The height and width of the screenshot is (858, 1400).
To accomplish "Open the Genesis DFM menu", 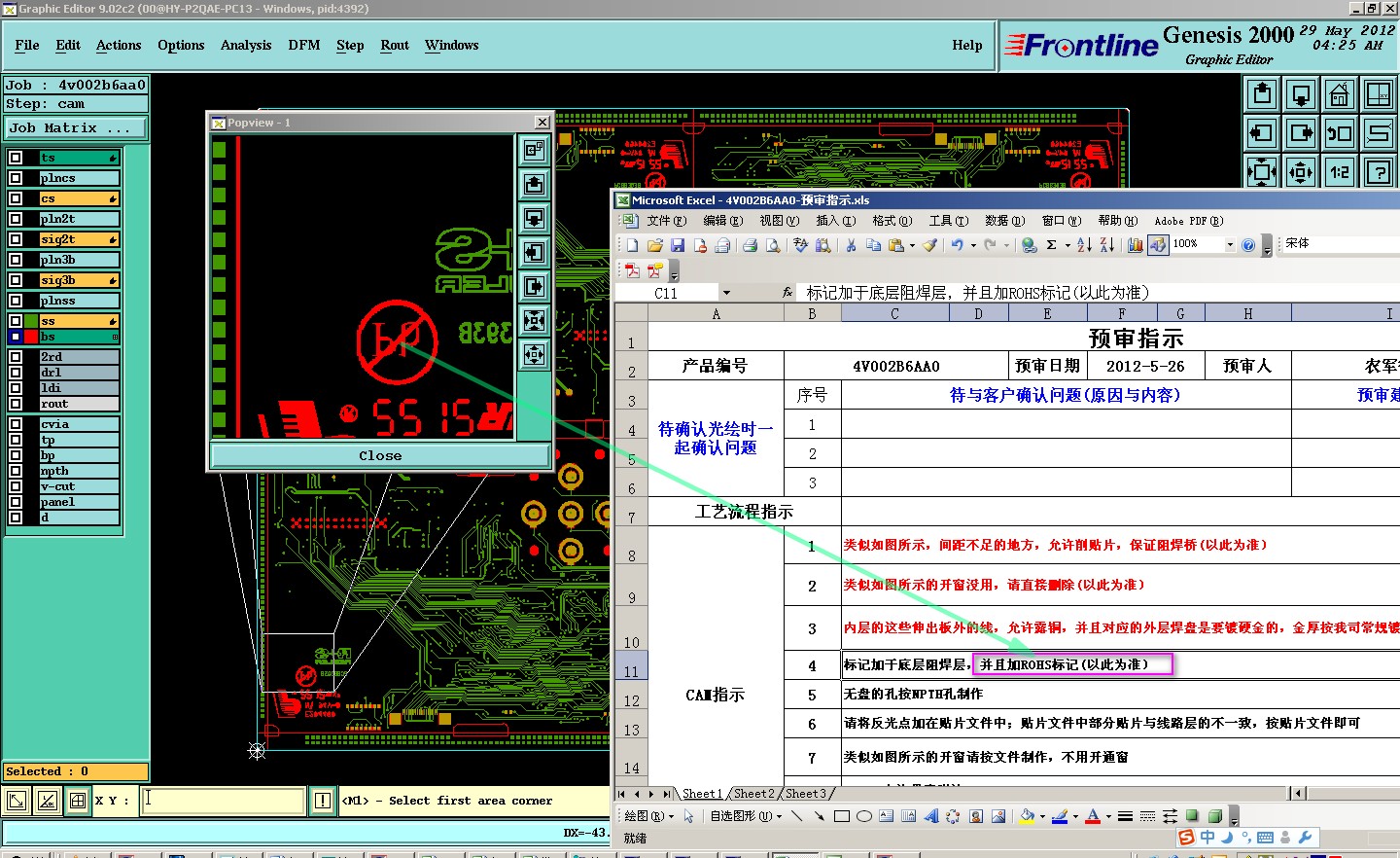I will [304, 45].
